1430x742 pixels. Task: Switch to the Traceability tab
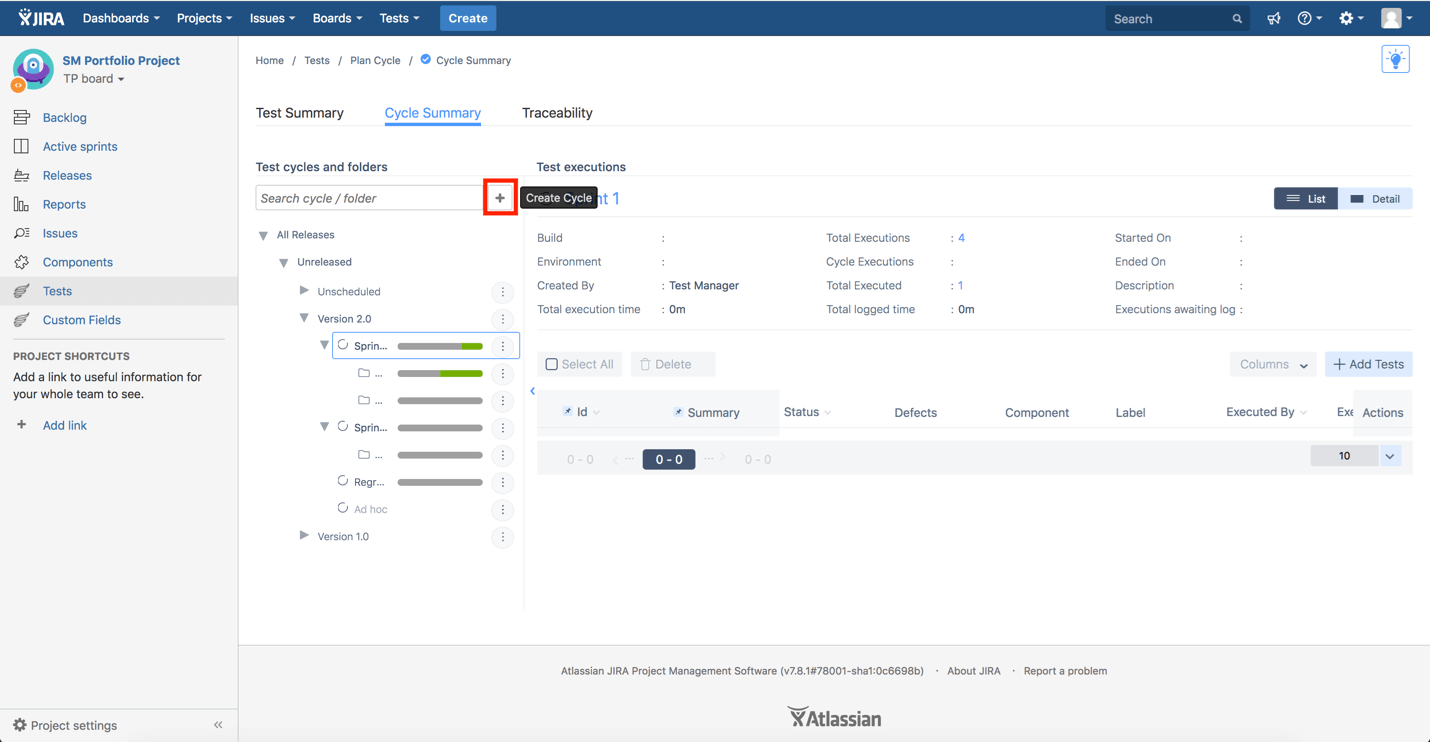[x=557, y=113]
